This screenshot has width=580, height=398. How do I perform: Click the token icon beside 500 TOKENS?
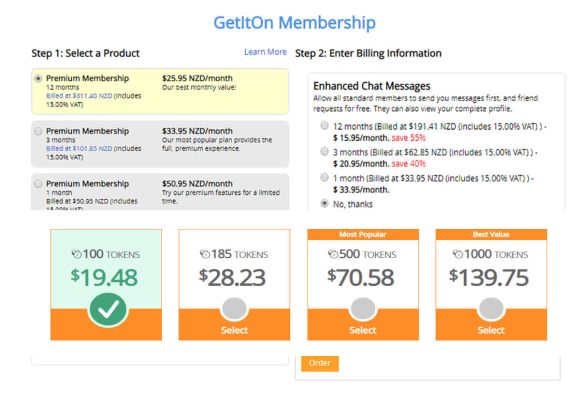pos(333,254)
